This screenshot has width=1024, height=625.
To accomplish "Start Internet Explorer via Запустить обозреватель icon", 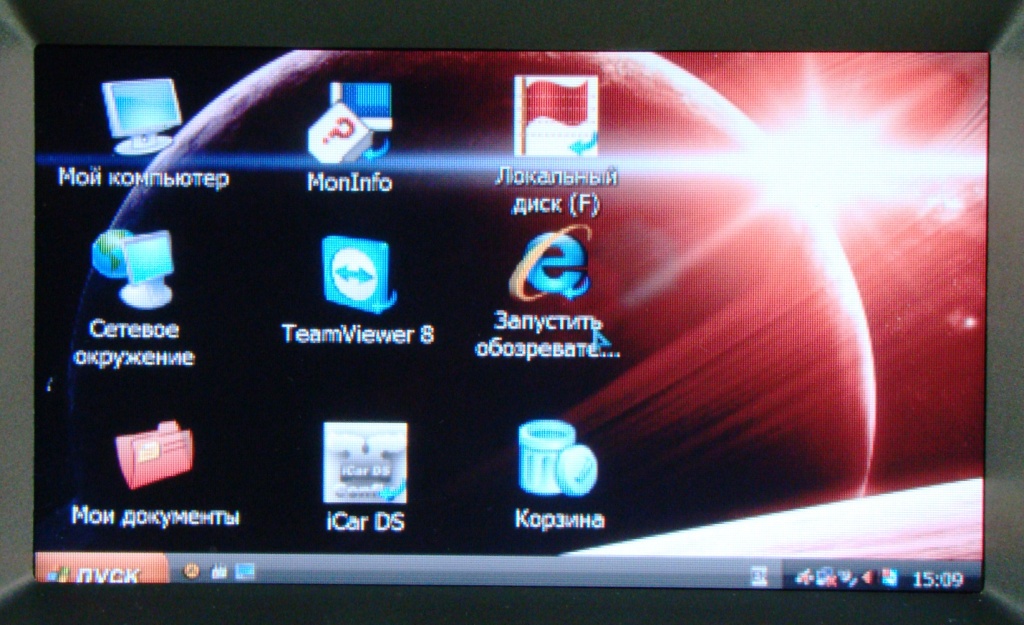I will (550, 267).
